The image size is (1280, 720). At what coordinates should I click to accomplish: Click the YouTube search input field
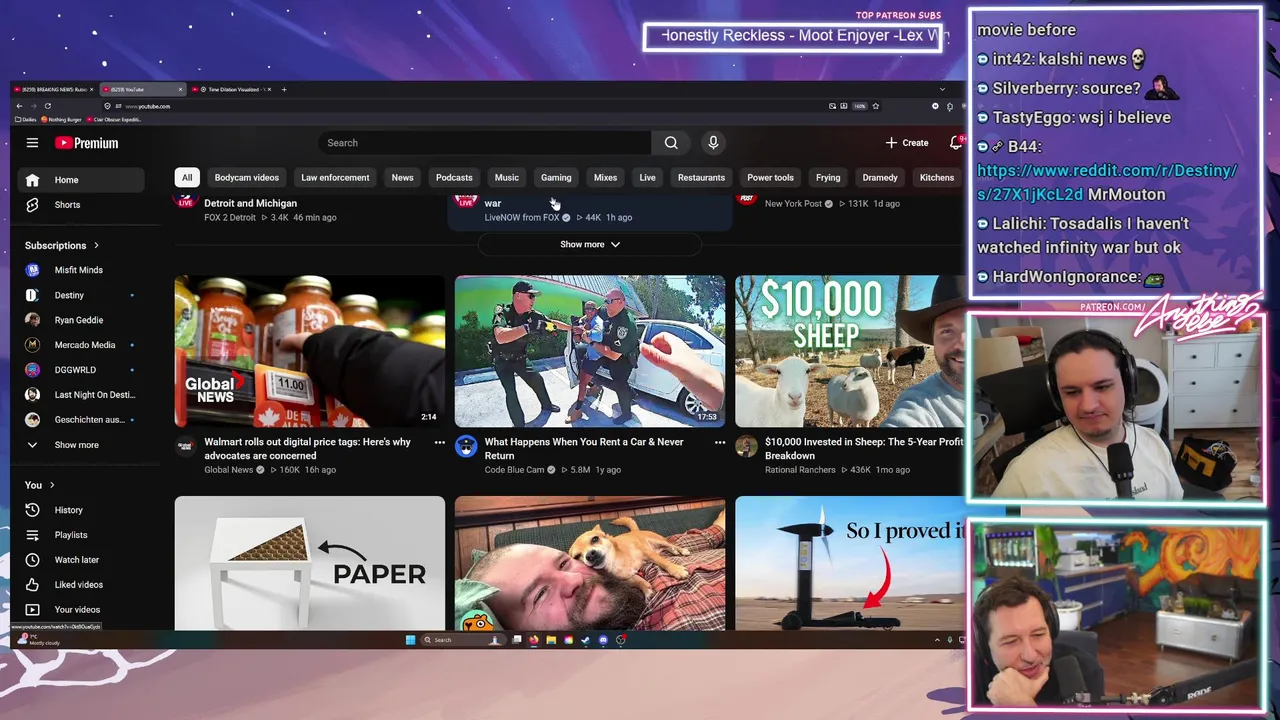pyautogui.click(x=485, y=143)
